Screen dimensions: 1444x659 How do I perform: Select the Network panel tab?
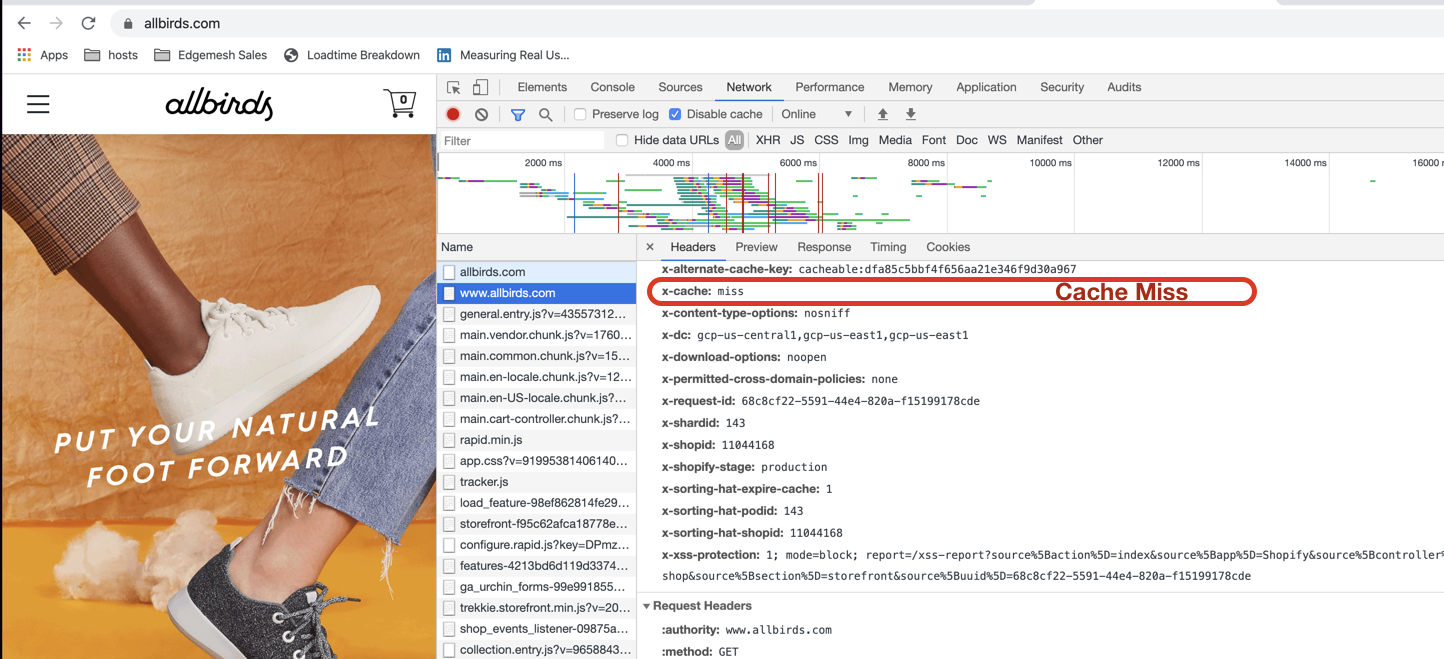click(749, 87)
